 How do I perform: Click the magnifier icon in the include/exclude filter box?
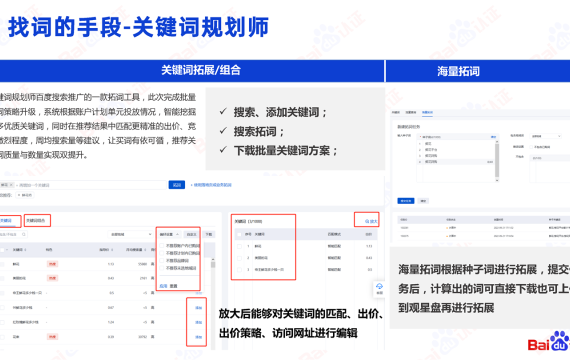pos(24,234)
